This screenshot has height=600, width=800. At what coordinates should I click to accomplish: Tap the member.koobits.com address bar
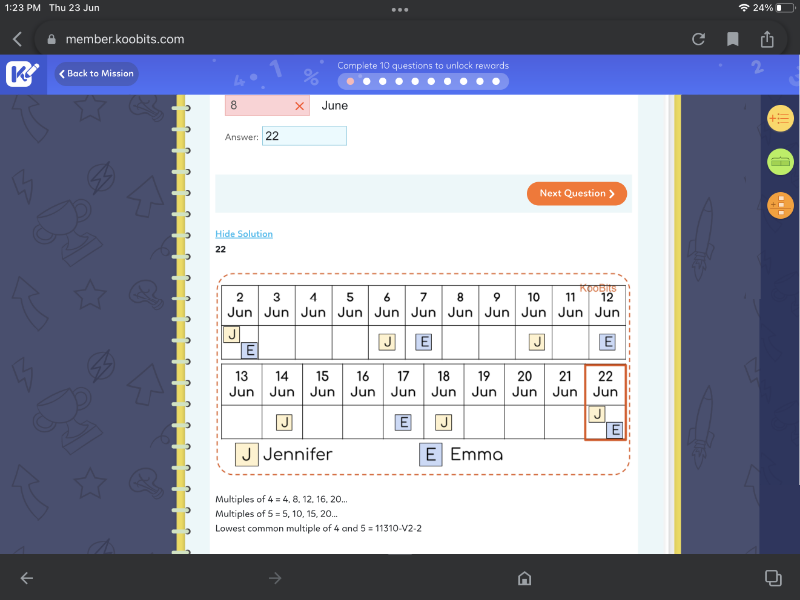pos(125,39)
